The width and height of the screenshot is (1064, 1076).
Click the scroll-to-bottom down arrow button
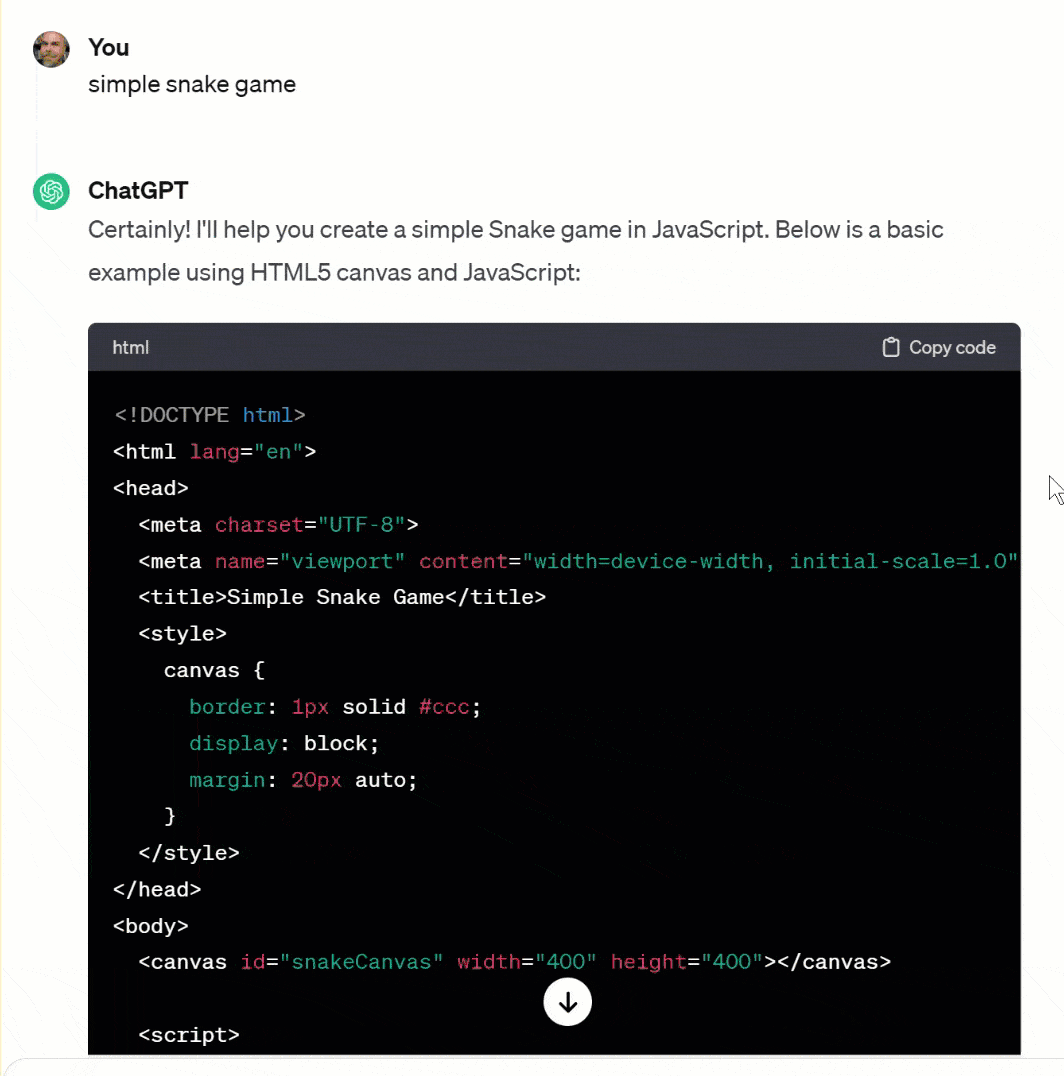pyautogui.click(x=567, y=1003)
